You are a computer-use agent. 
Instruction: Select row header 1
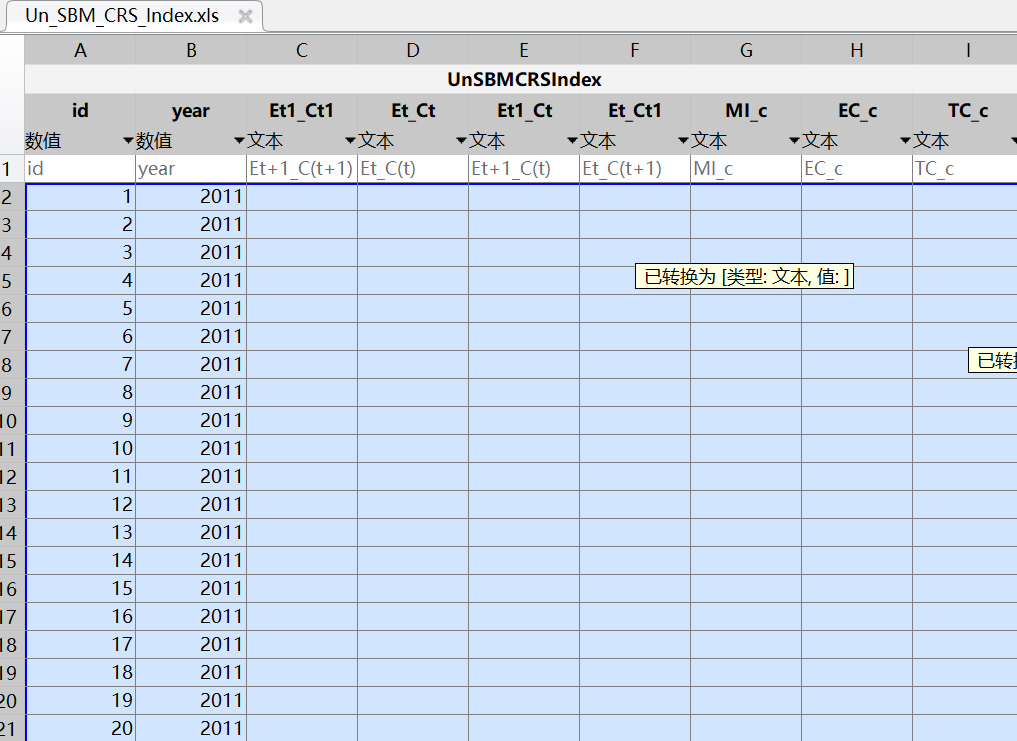[12, 169]
